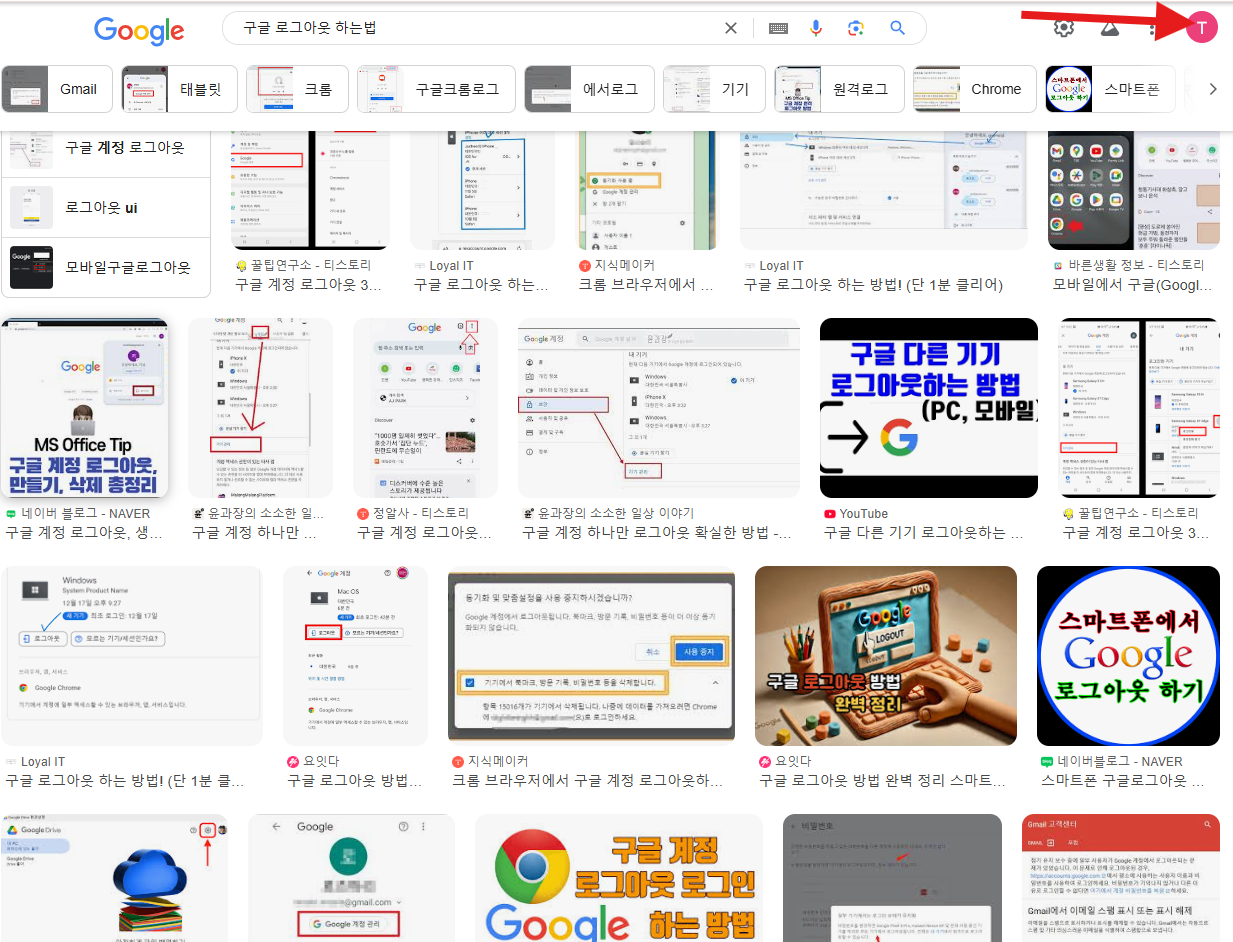Image resolution: width=1233 pixels, height=942 pixels.
Task: Open title 구글 로그아웃 방법 완벽 정리 스마트
Action: (883, 780)
